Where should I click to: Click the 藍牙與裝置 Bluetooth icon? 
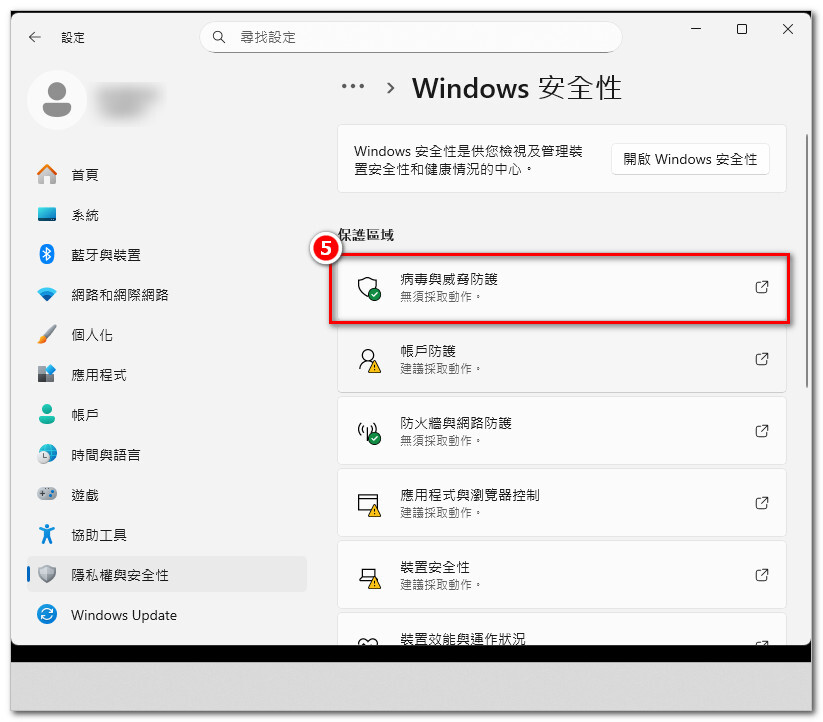pos(47,255)
